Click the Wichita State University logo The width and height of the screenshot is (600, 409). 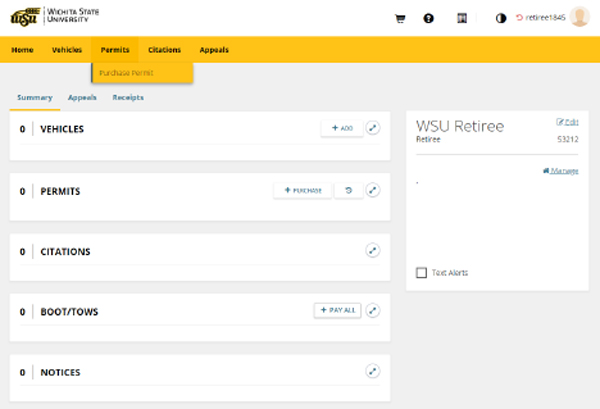[x=55, y=17]
